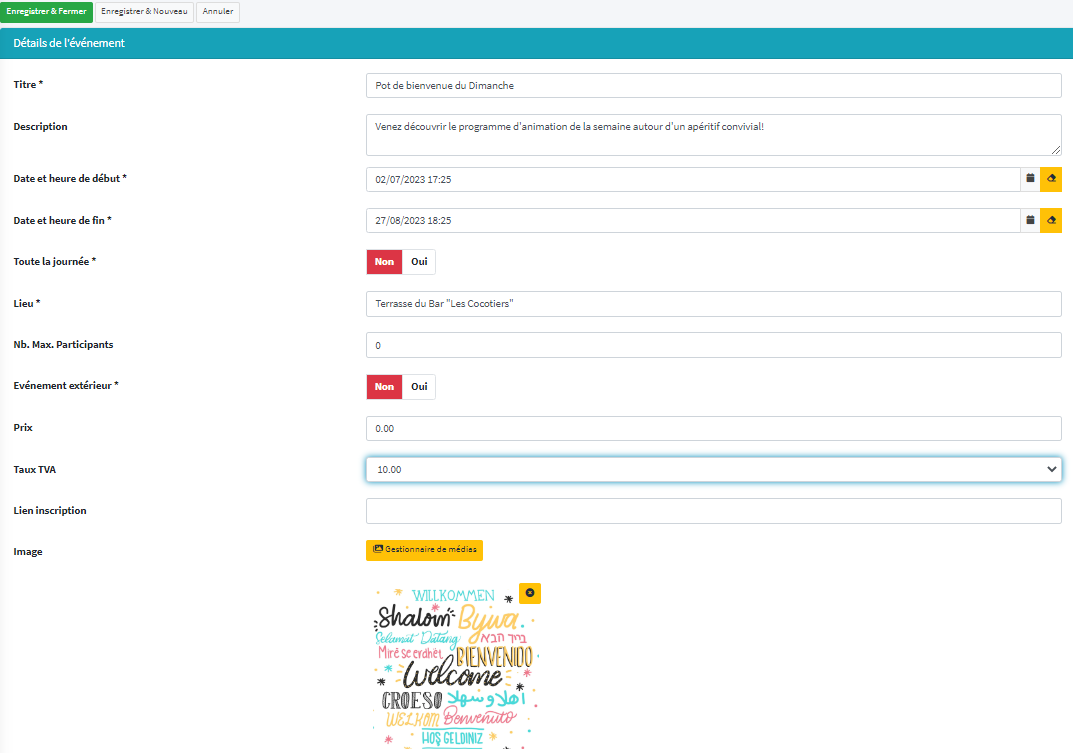Expand the Taux TVA dropdown
1073x753 pixels.
click(713, 469)
